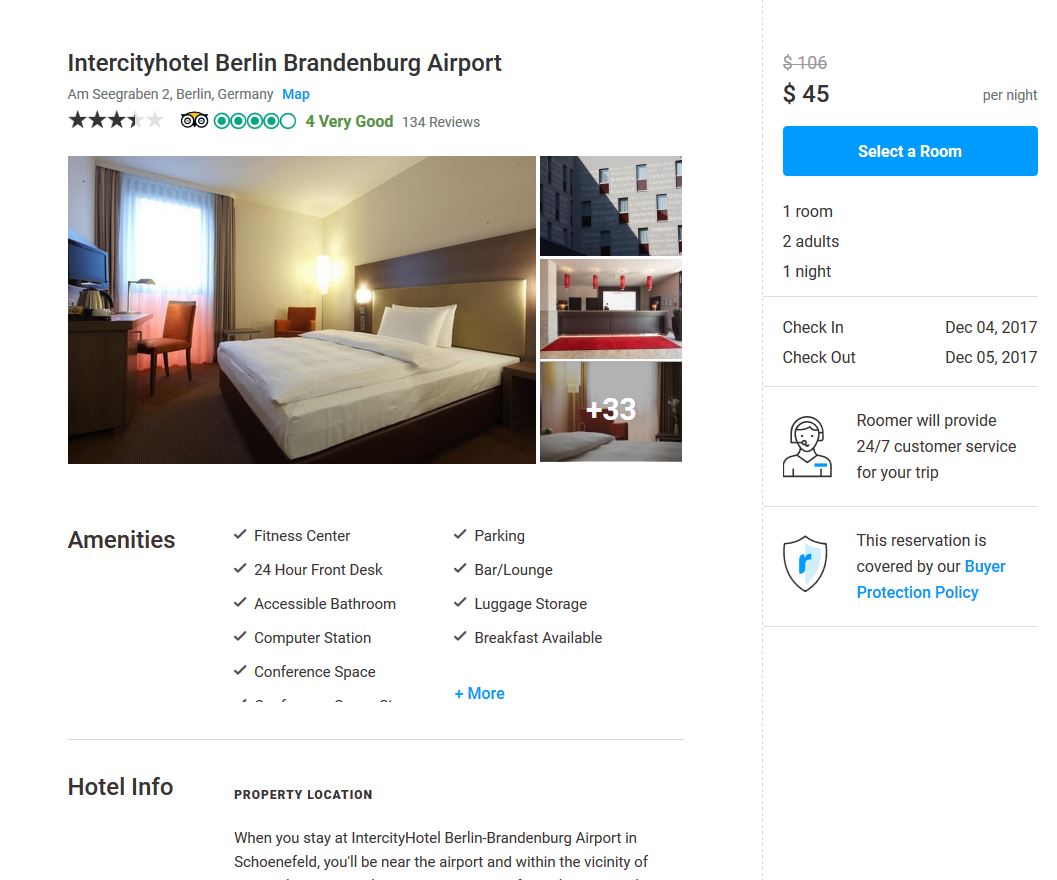The width and height of the screenshot is (1057, 880).
Task: Click the green TripAdvisor rating bubbles
Action: point(255,121)
